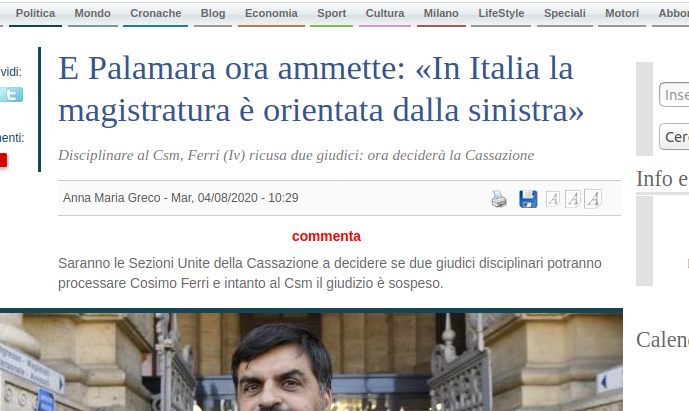This screenshot has height=411, width=689.
Task: Select the smallest font size icon
Action: click(x=552, y=199)
